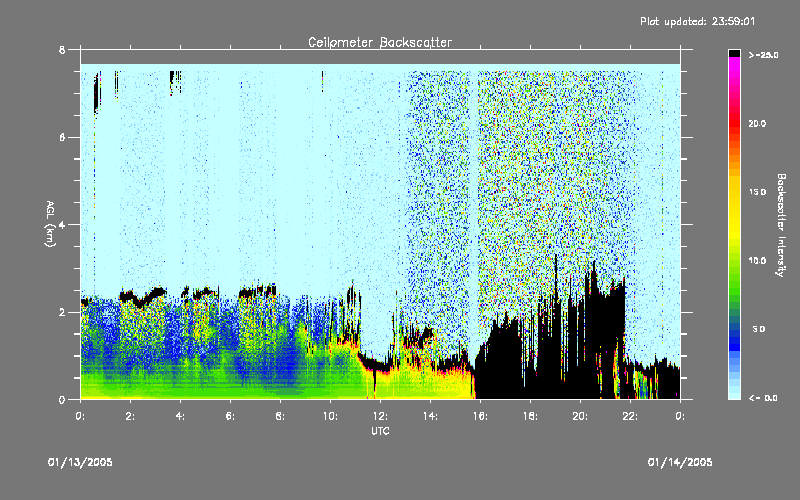This screenshot has width=800, height=500.
Task: Click the x-axis tick label '22:'
Action: [630, 416]
